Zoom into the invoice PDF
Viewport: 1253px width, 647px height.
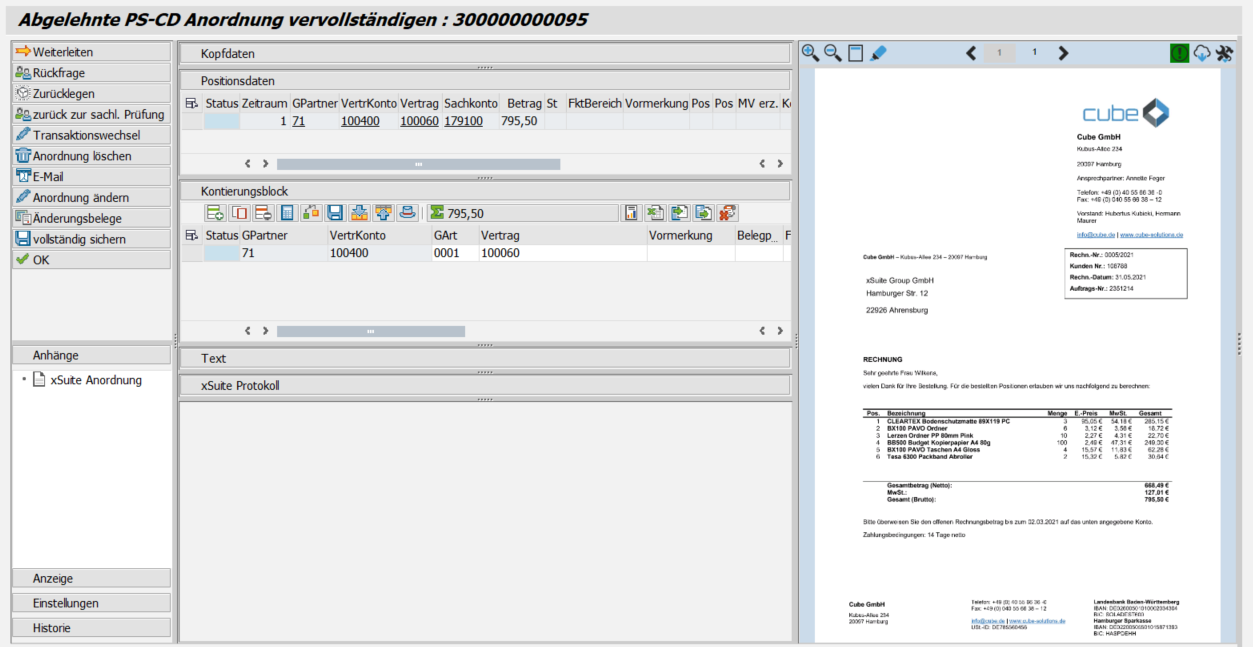tap(808, 53)
